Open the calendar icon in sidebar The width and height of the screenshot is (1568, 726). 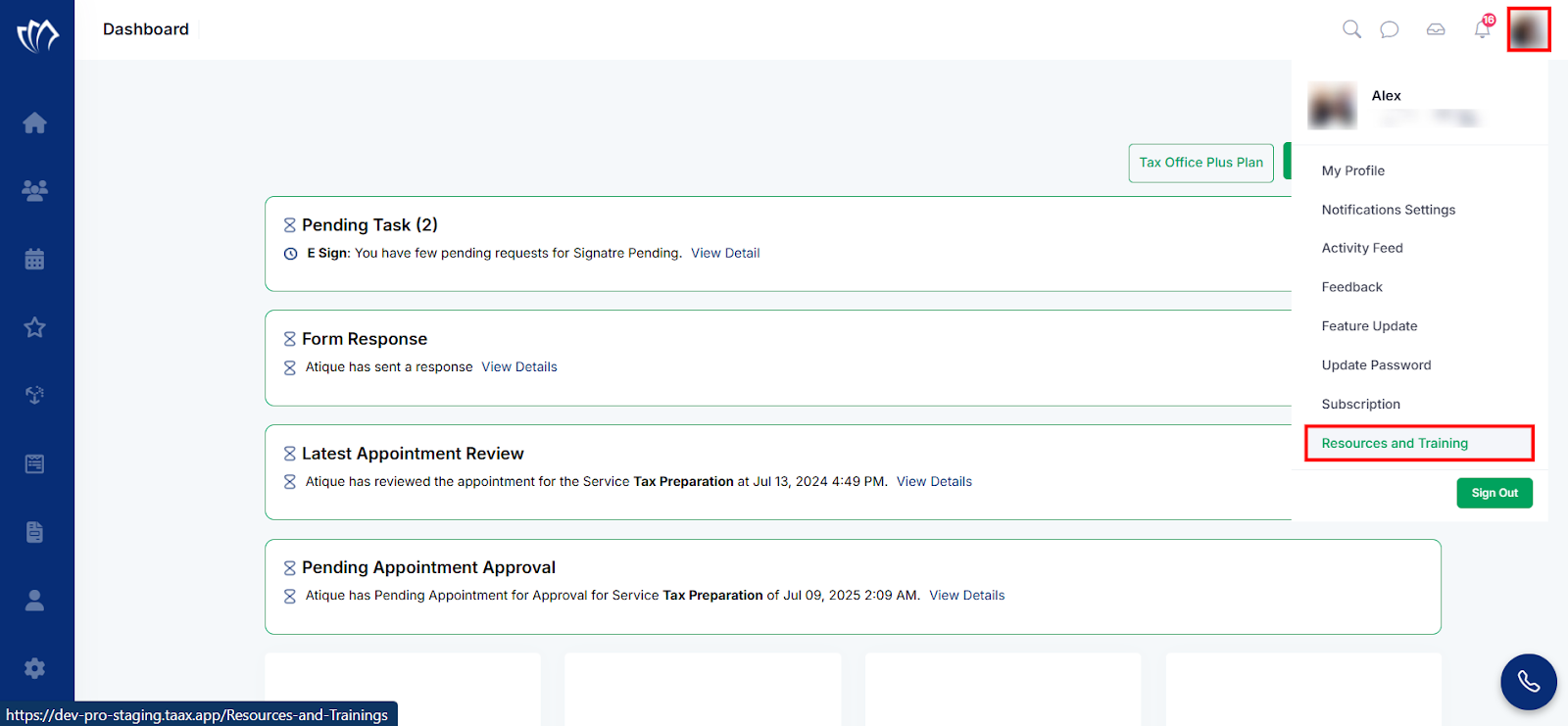pyautogui.click(x=35, y=259)
